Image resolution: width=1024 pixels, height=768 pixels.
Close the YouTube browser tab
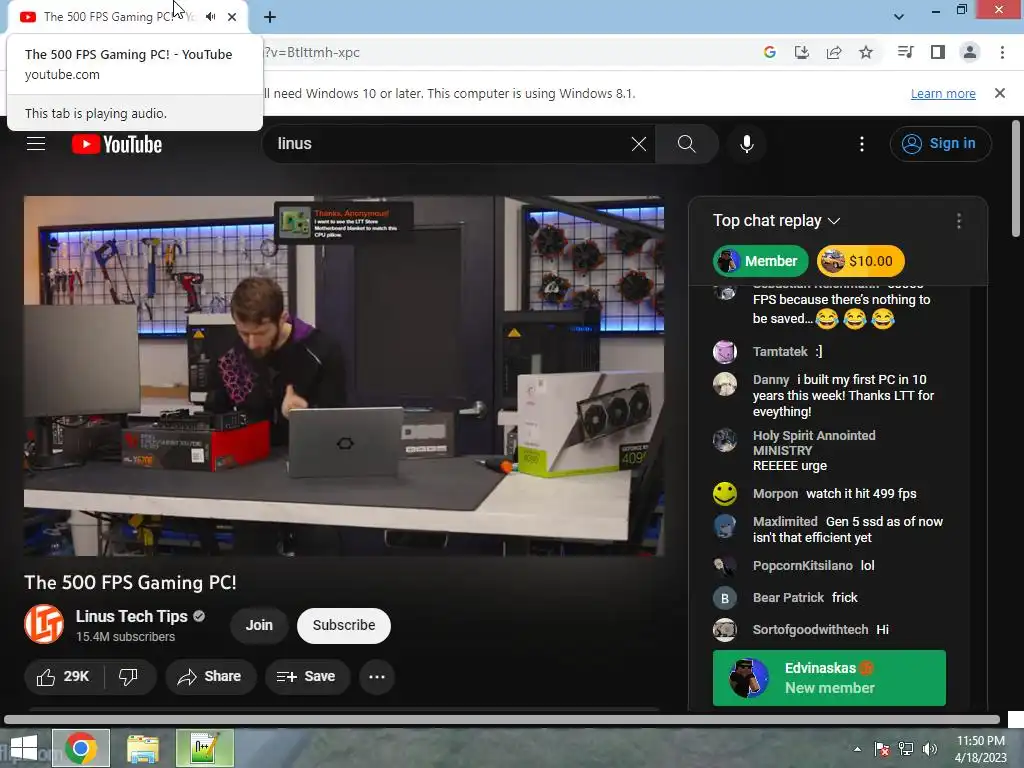coord(232,17)
